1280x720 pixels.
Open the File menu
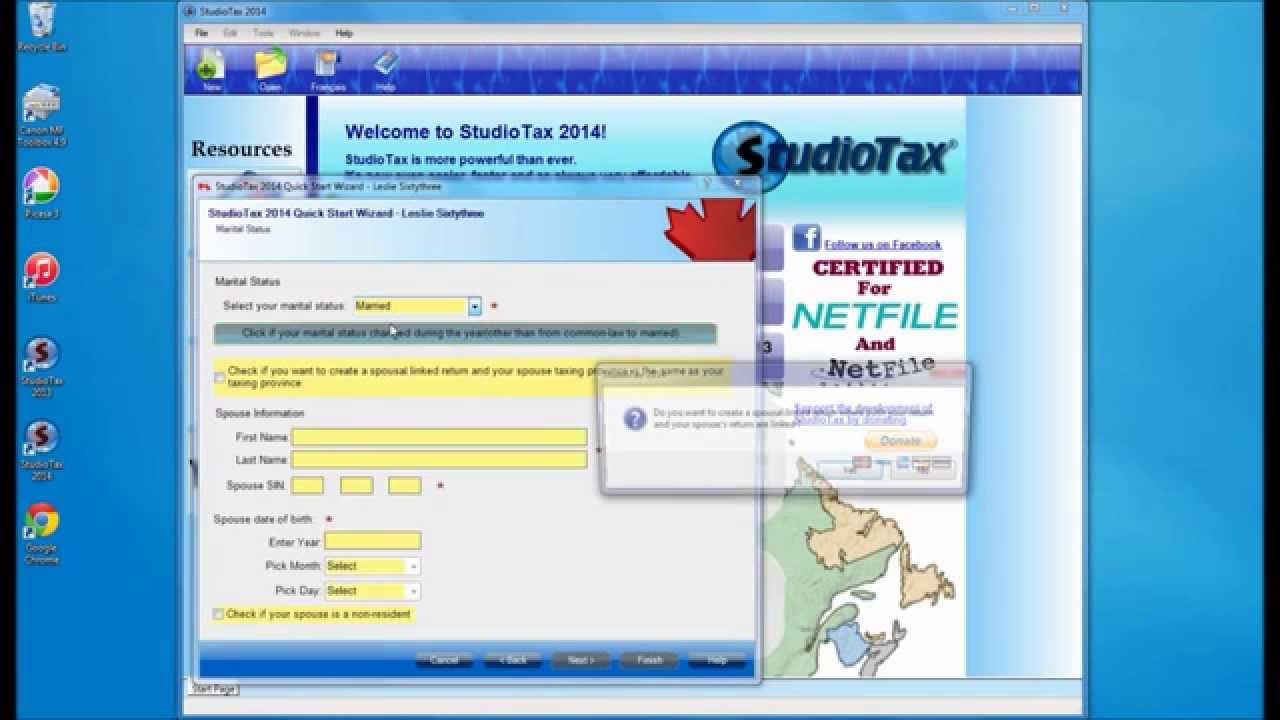pos(202,33)
